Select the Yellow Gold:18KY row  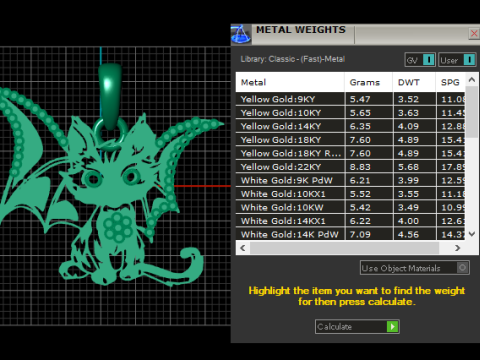(350, 140)
